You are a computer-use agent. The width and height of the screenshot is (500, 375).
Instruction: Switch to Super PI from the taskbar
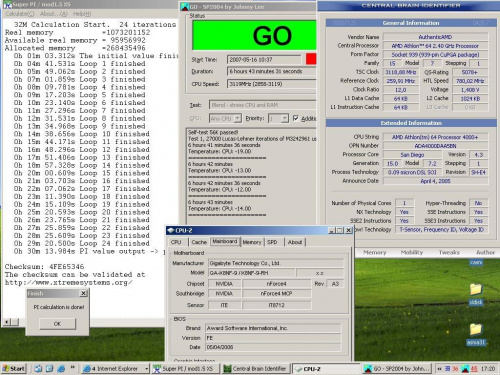185,369
